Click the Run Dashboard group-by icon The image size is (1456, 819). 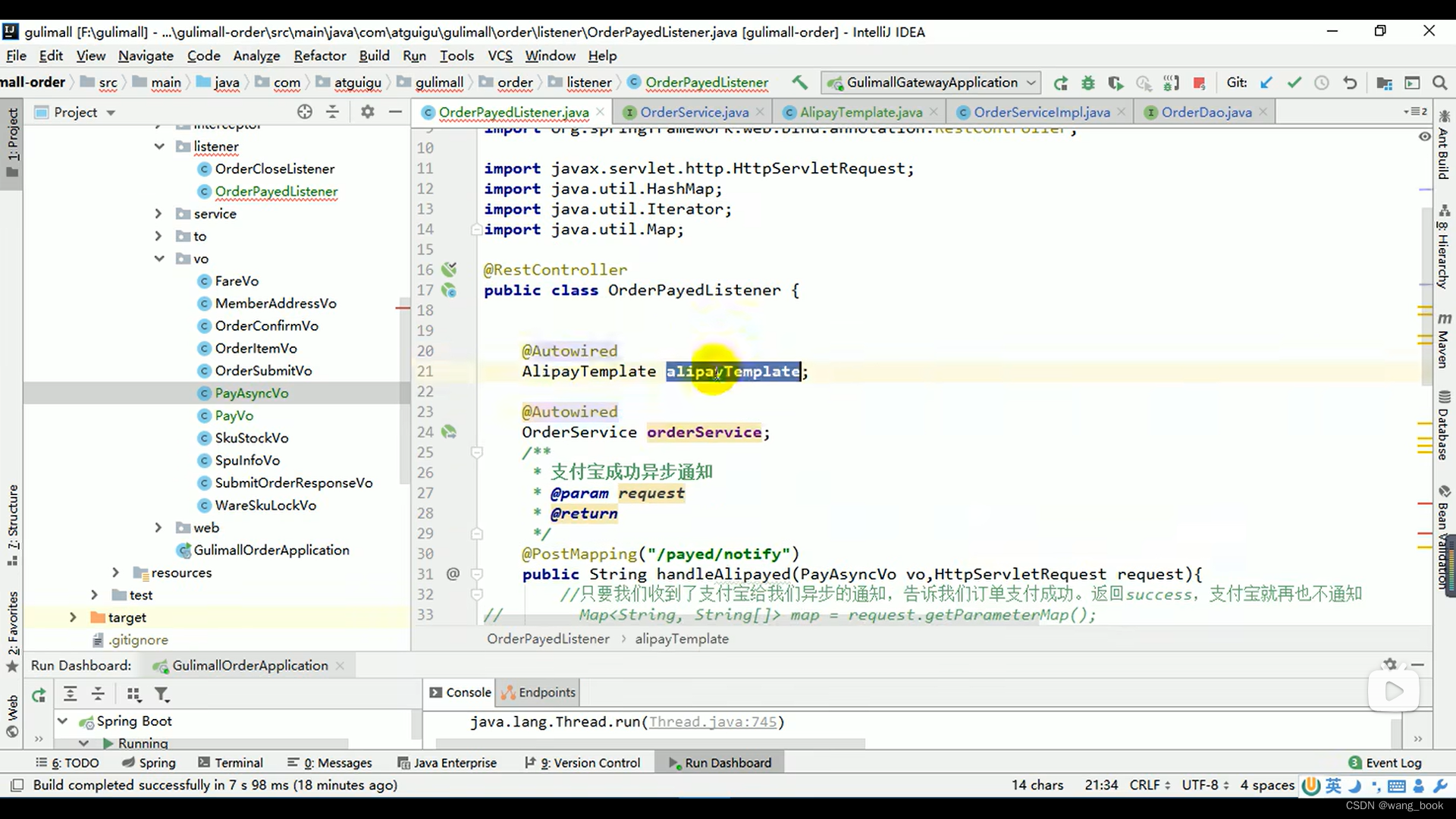(134, 694)
